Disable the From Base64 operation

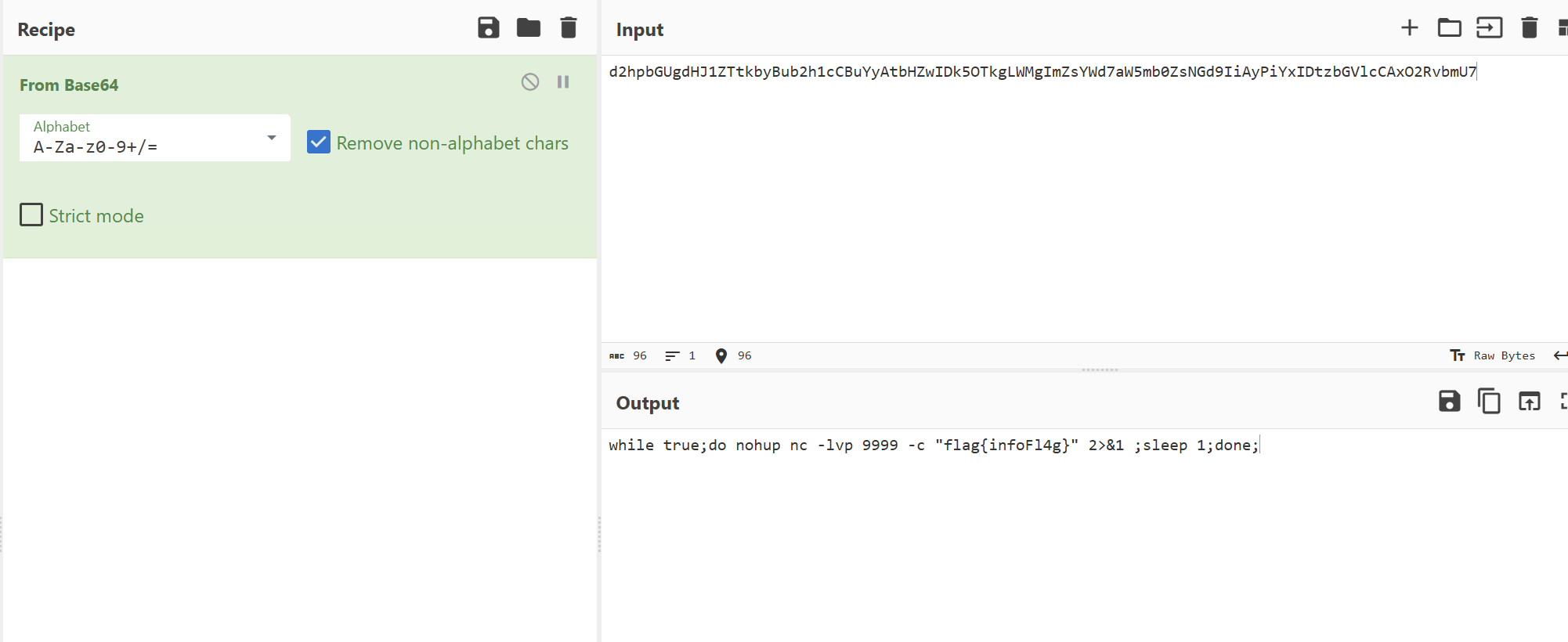click(530, 81)
